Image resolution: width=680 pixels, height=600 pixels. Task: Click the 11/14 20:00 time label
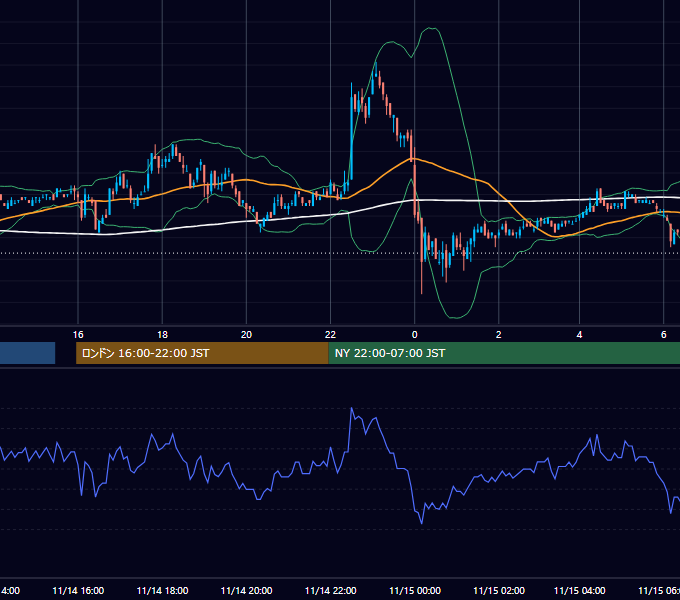click(246, 591)
